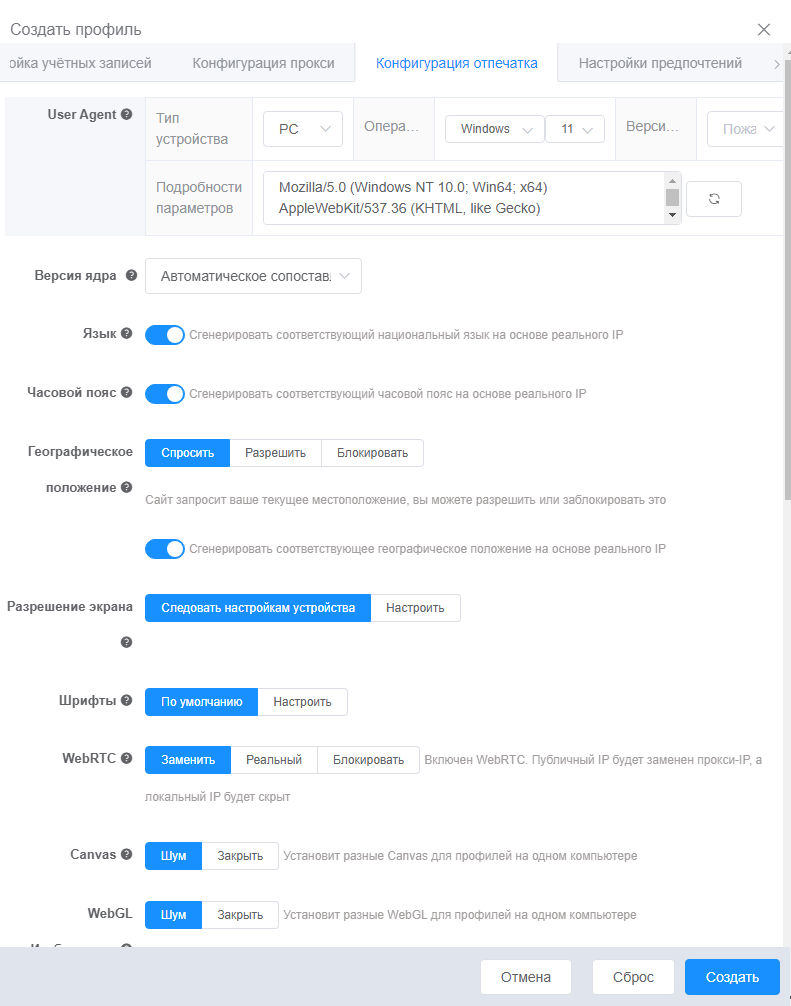Screen dimensions: 791x1006
Task: Open the Географическое положение help icon
Action: [124, 488]
